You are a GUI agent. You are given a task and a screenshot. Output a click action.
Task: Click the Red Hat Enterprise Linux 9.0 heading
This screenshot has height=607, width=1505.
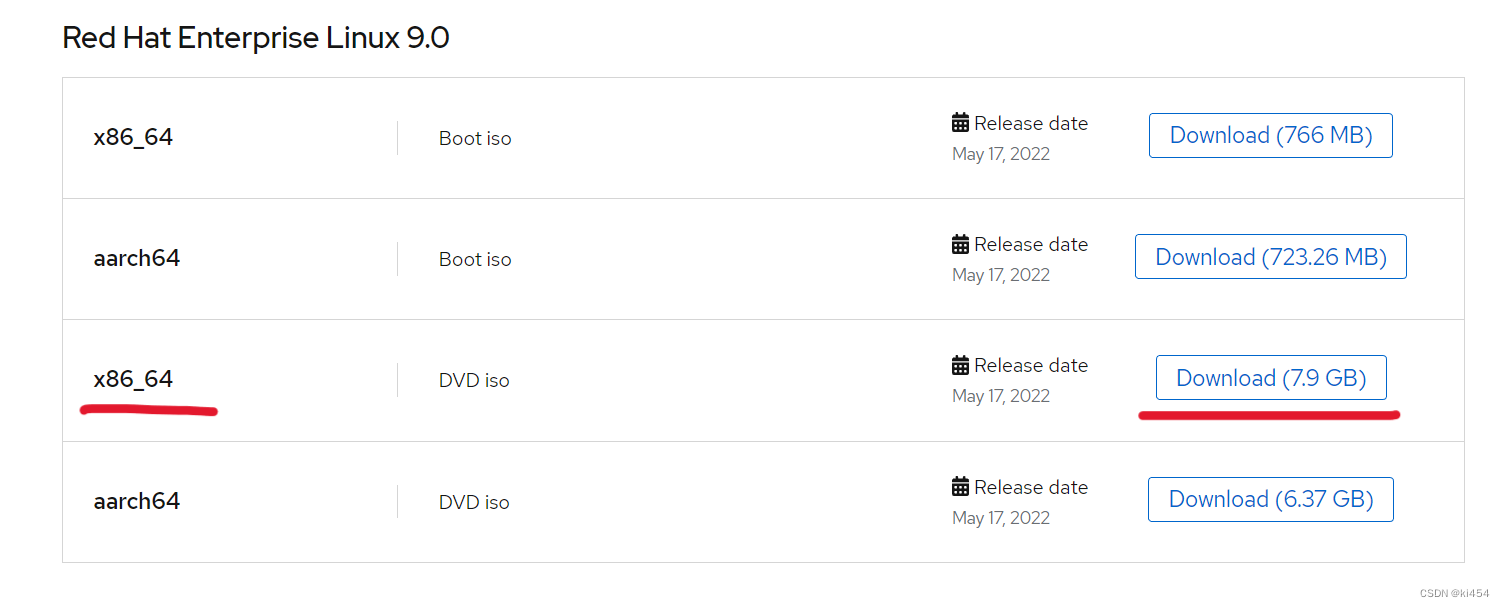(x=256, y=37)
